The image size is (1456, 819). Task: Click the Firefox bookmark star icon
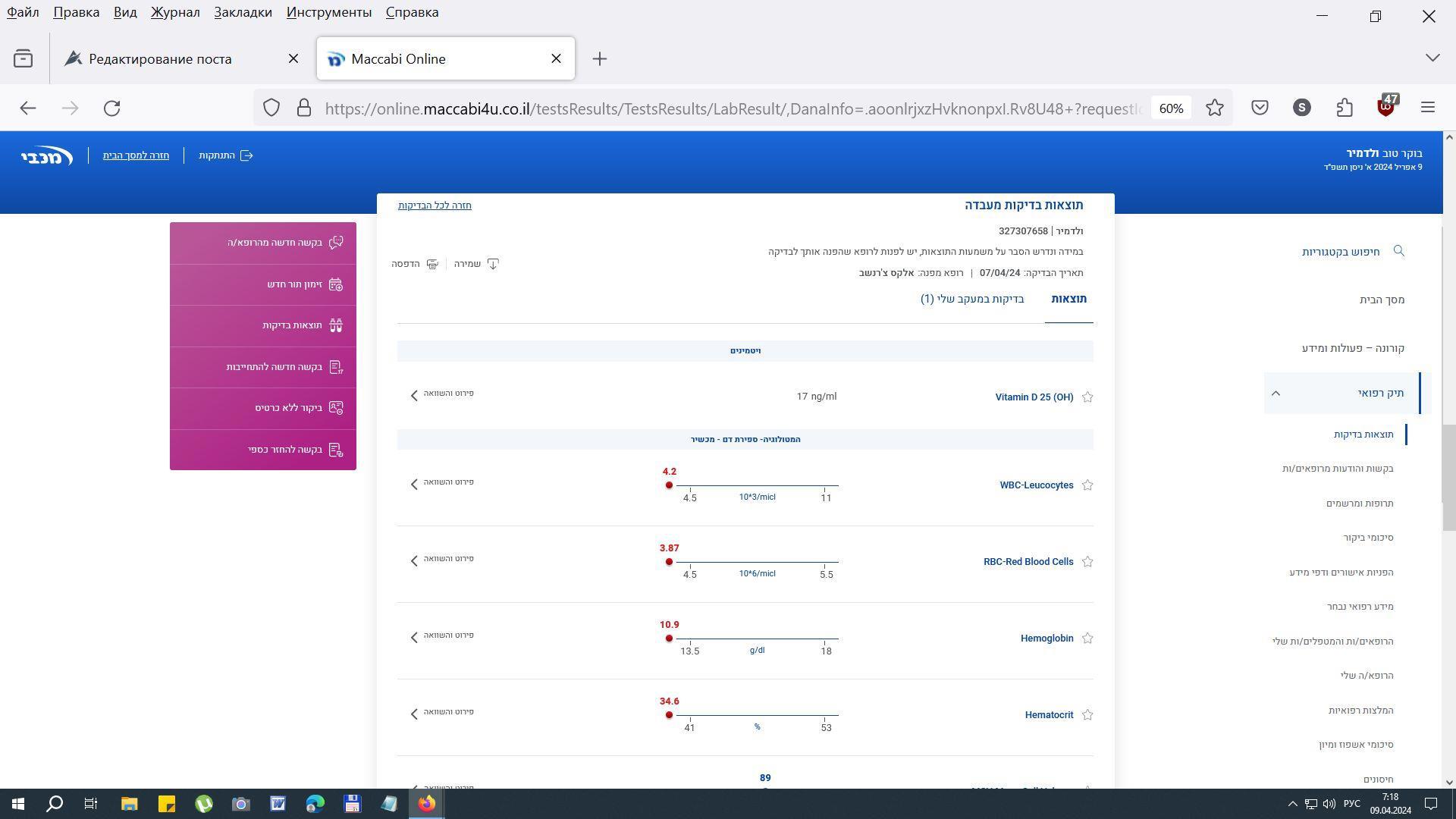tap(1215, 108)
